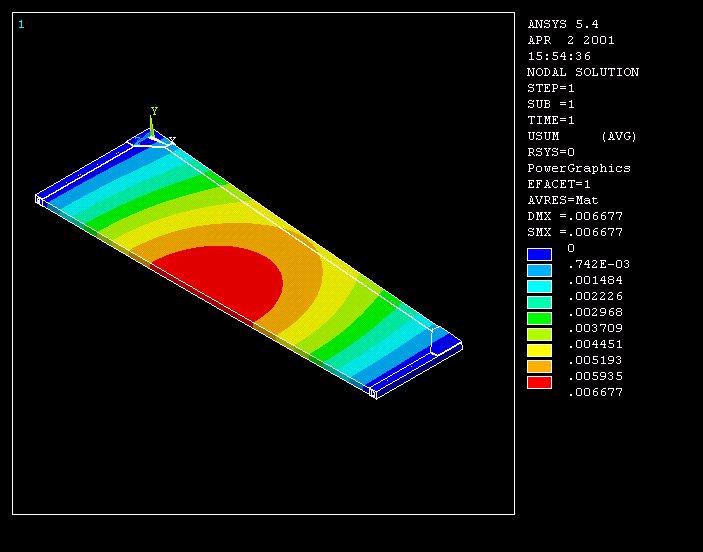Click the .742E-03 legend value
The width and height of the screenshot is (703, 552).
[598, 264]
